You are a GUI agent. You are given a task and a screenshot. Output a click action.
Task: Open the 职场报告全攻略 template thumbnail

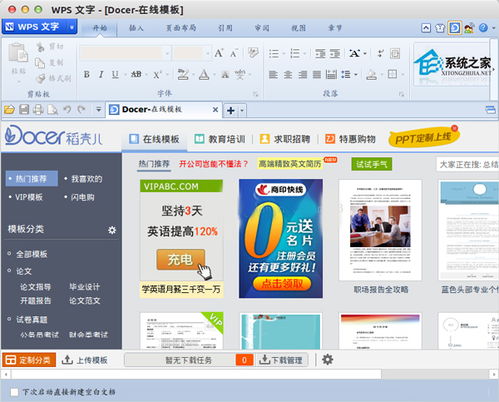[380, 230]
